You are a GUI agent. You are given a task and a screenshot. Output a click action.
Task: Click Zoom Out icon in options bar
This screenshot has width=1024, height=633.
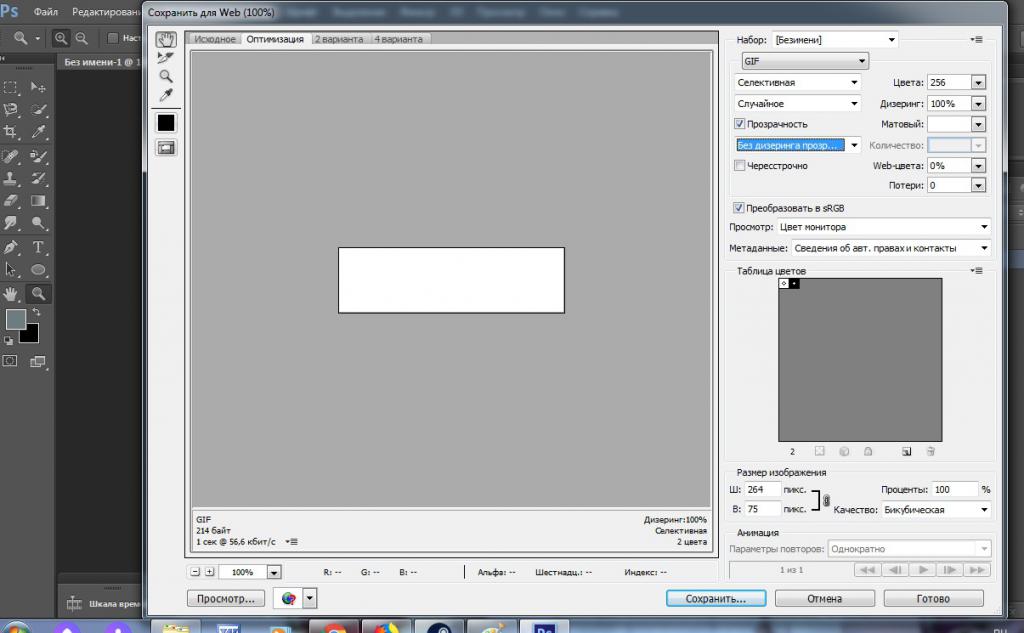coord(82,39)
